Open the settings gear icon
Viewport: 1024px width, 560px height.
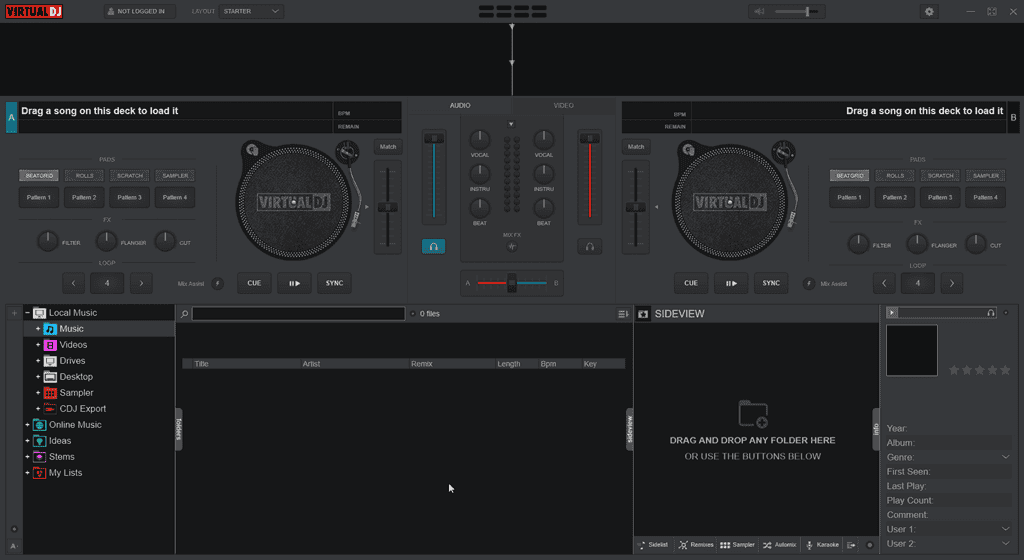point(929,11)
